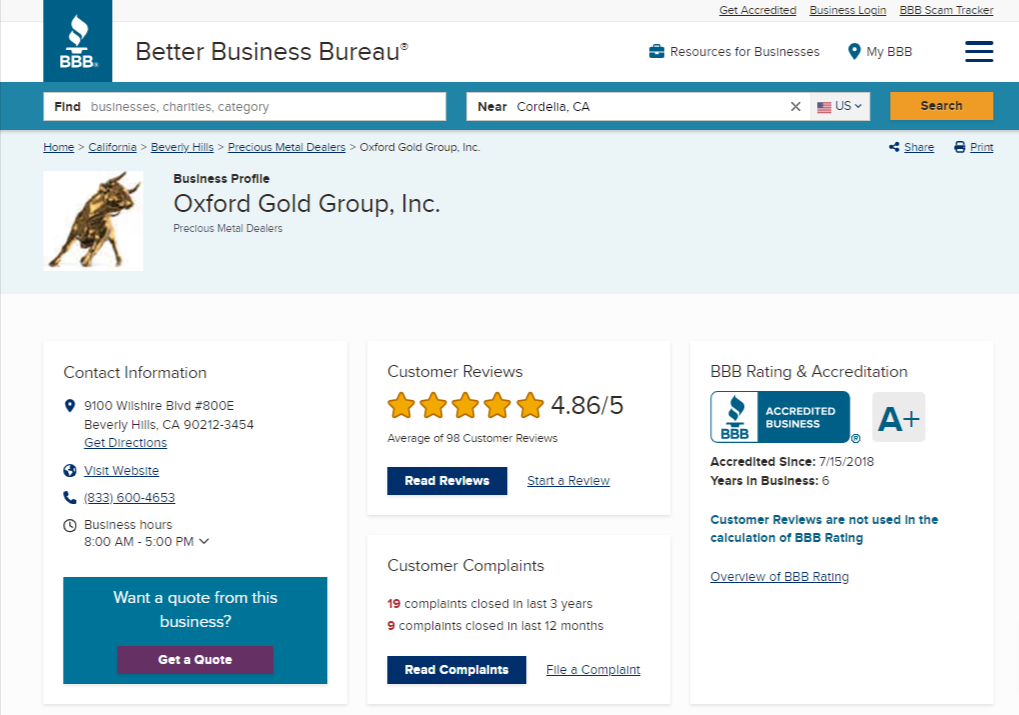Click the 4.86/5 rating score
This screenshot has height=715, width=1019.
click(x=587, y=405)
